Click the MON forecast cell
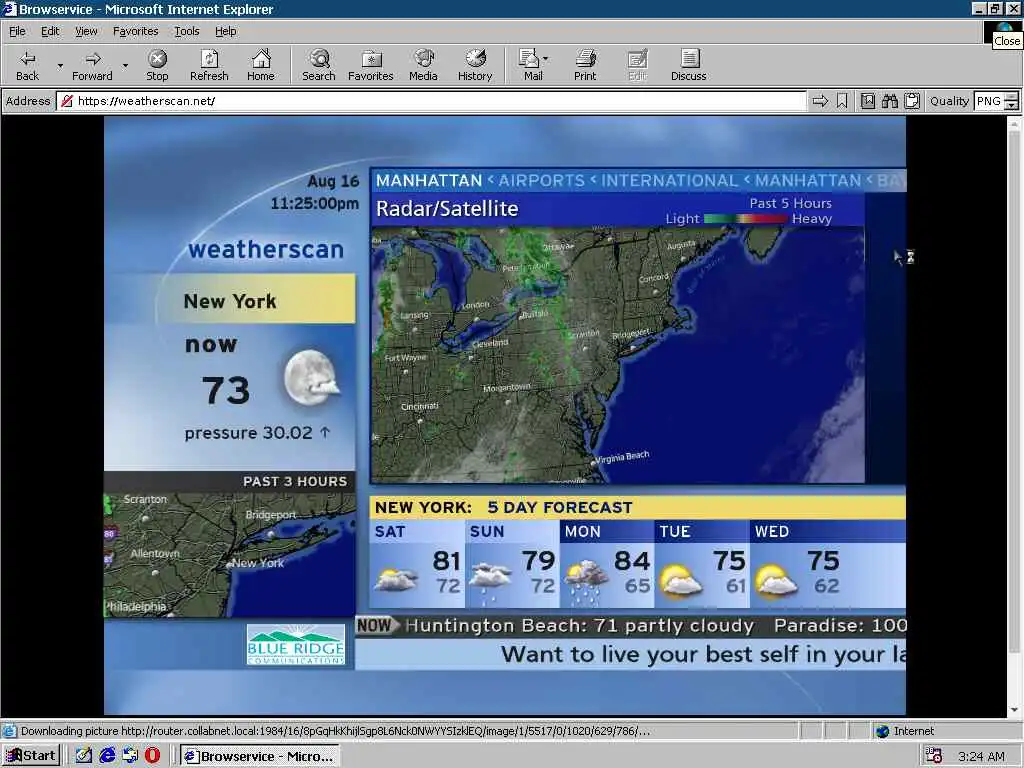Screen dimensions: 1024x768 [607, 564]
